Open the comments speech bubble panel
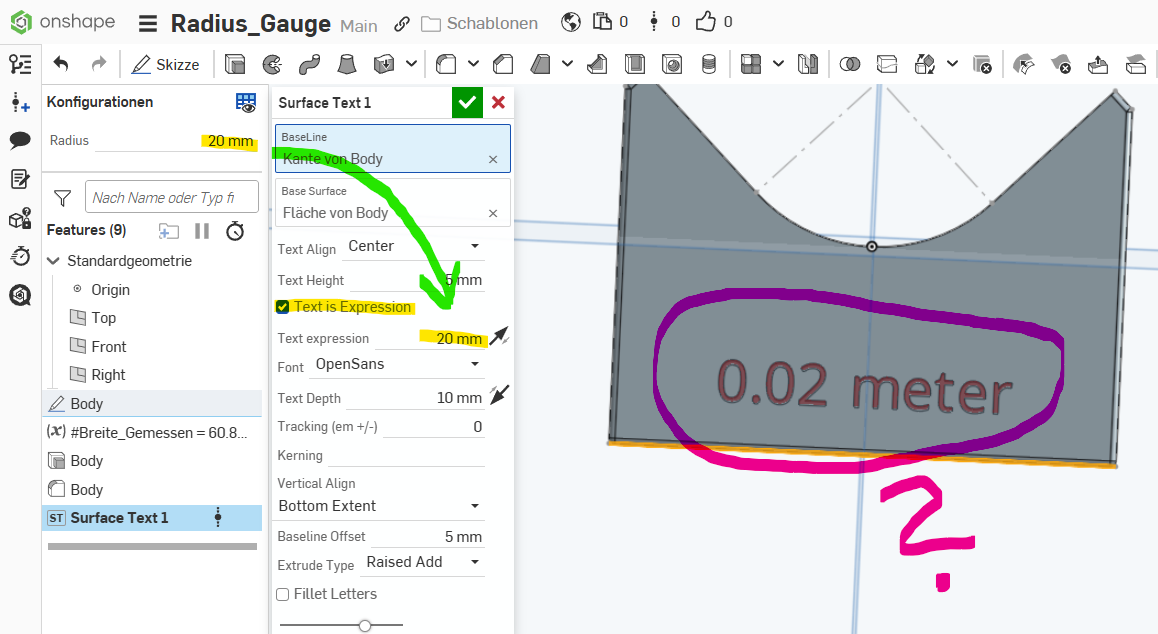The width and height of the screenshot is (1158, 634). point(20,140)
